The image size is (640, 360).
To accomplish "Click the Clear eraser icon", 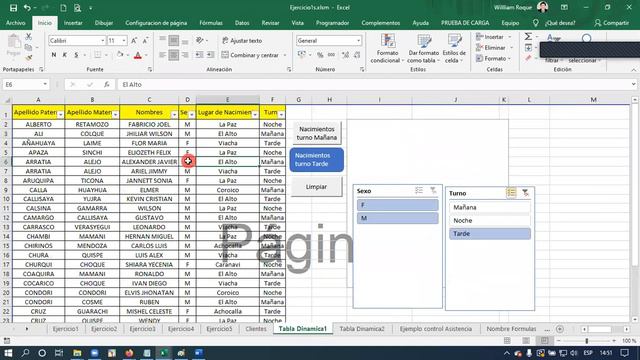I will coord(528,58).
